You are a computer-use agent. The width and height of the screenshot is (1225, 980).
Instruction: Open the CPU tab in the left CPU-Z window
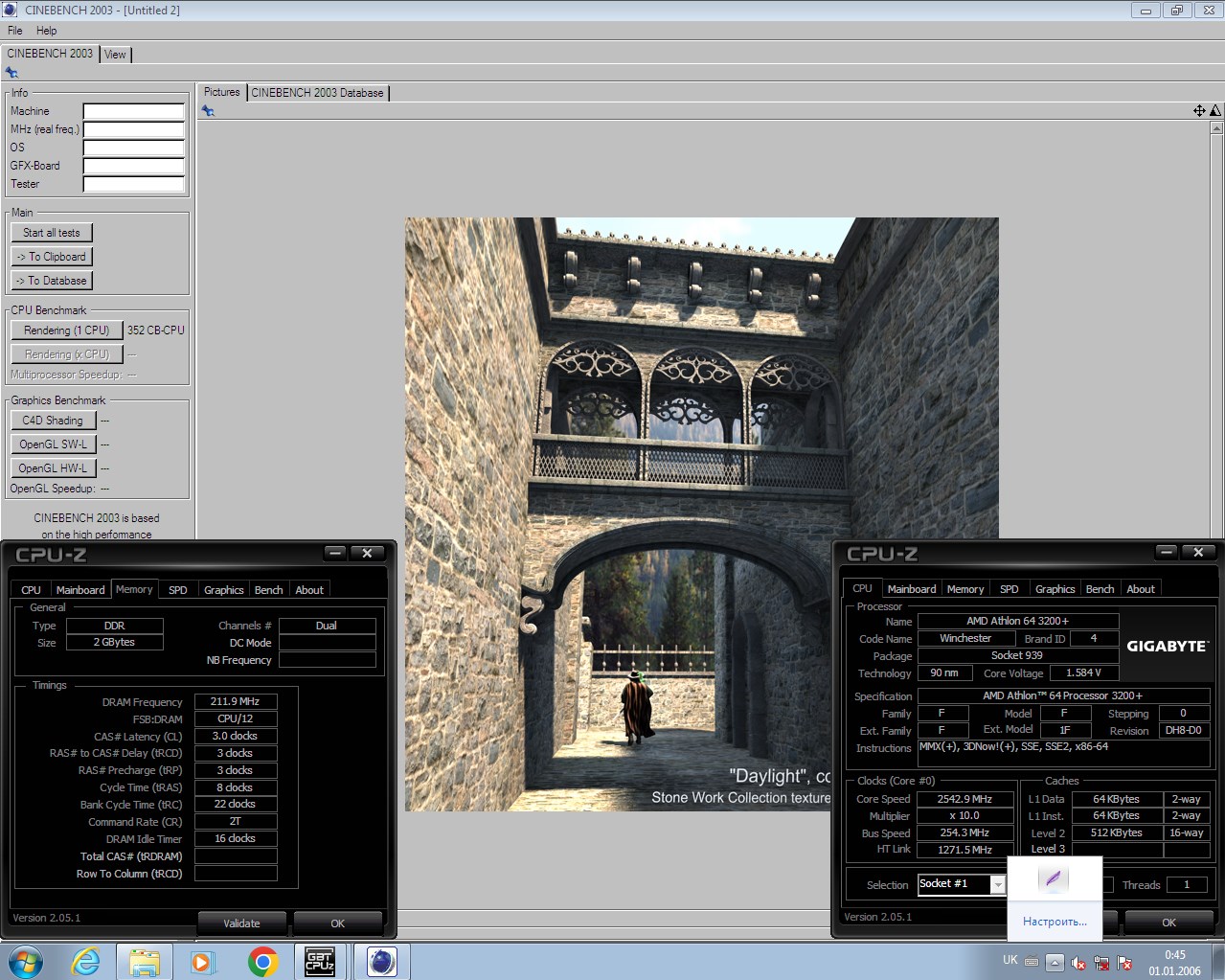click(31, 590)
